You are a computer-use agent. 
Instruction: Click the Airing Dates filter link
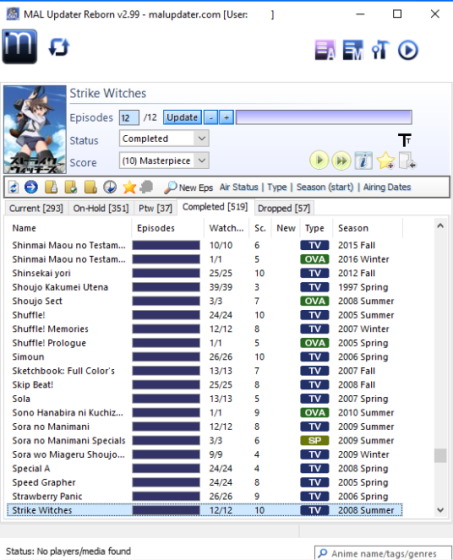tap(387, 187)
